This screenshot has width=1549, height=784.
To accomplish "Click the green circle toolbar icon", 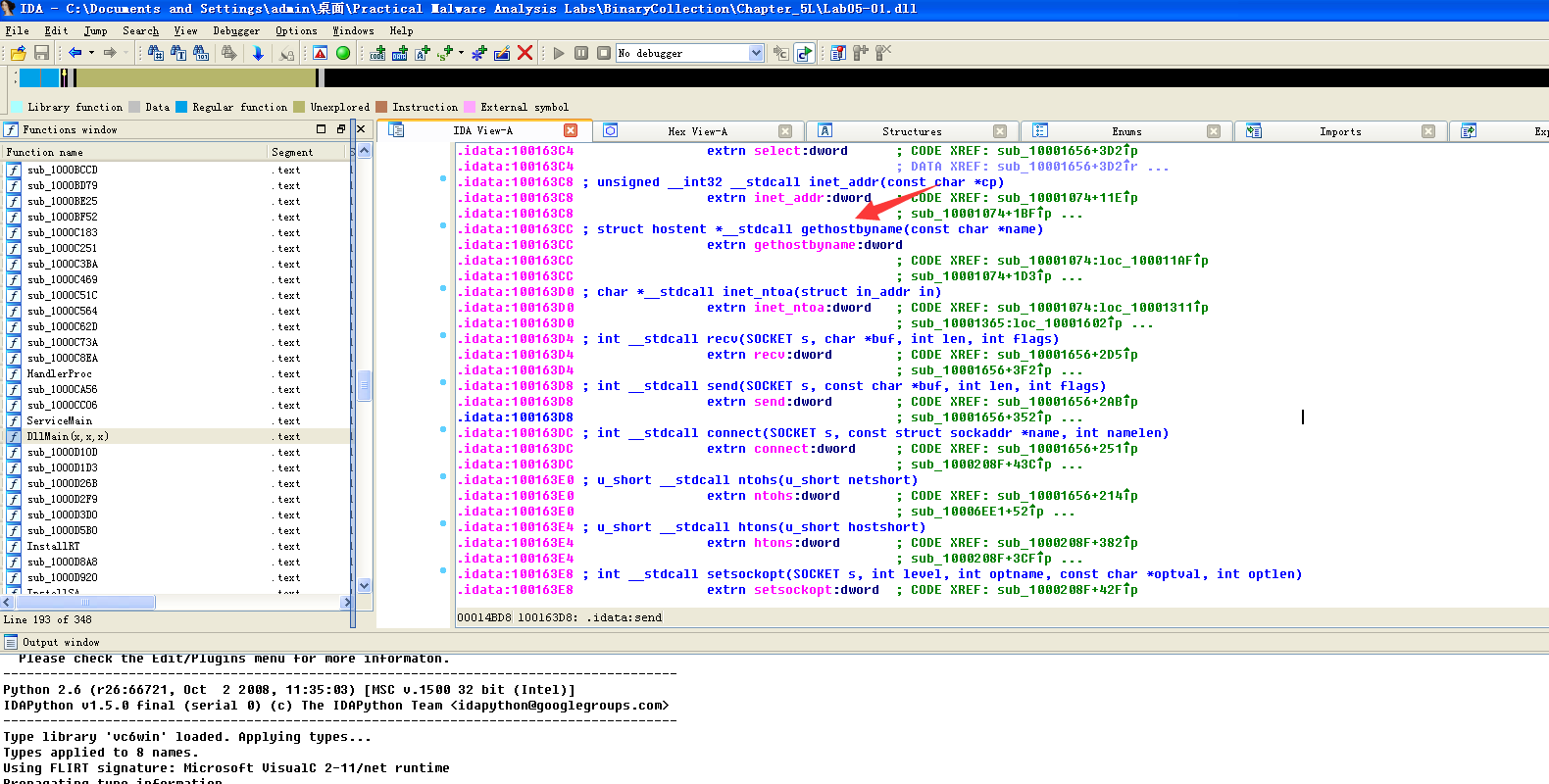I will (x=343, y=53).
